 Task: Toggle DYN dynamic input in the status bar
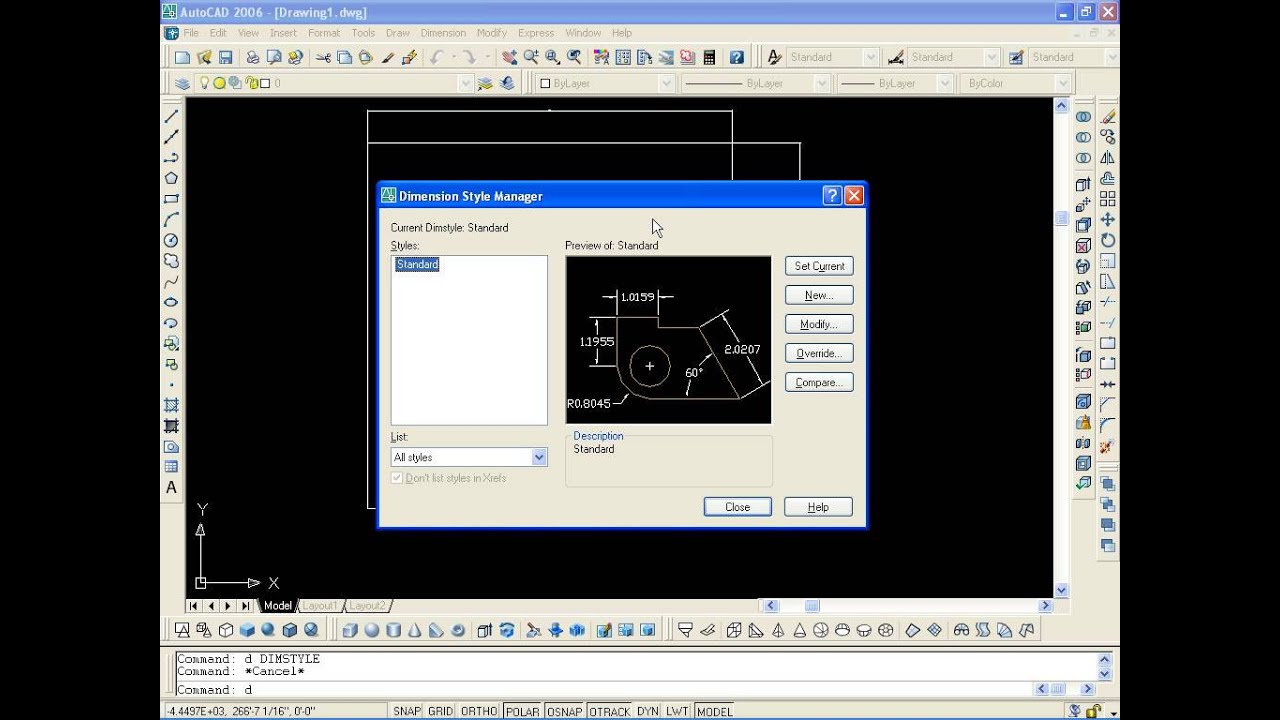click(648, 711)
